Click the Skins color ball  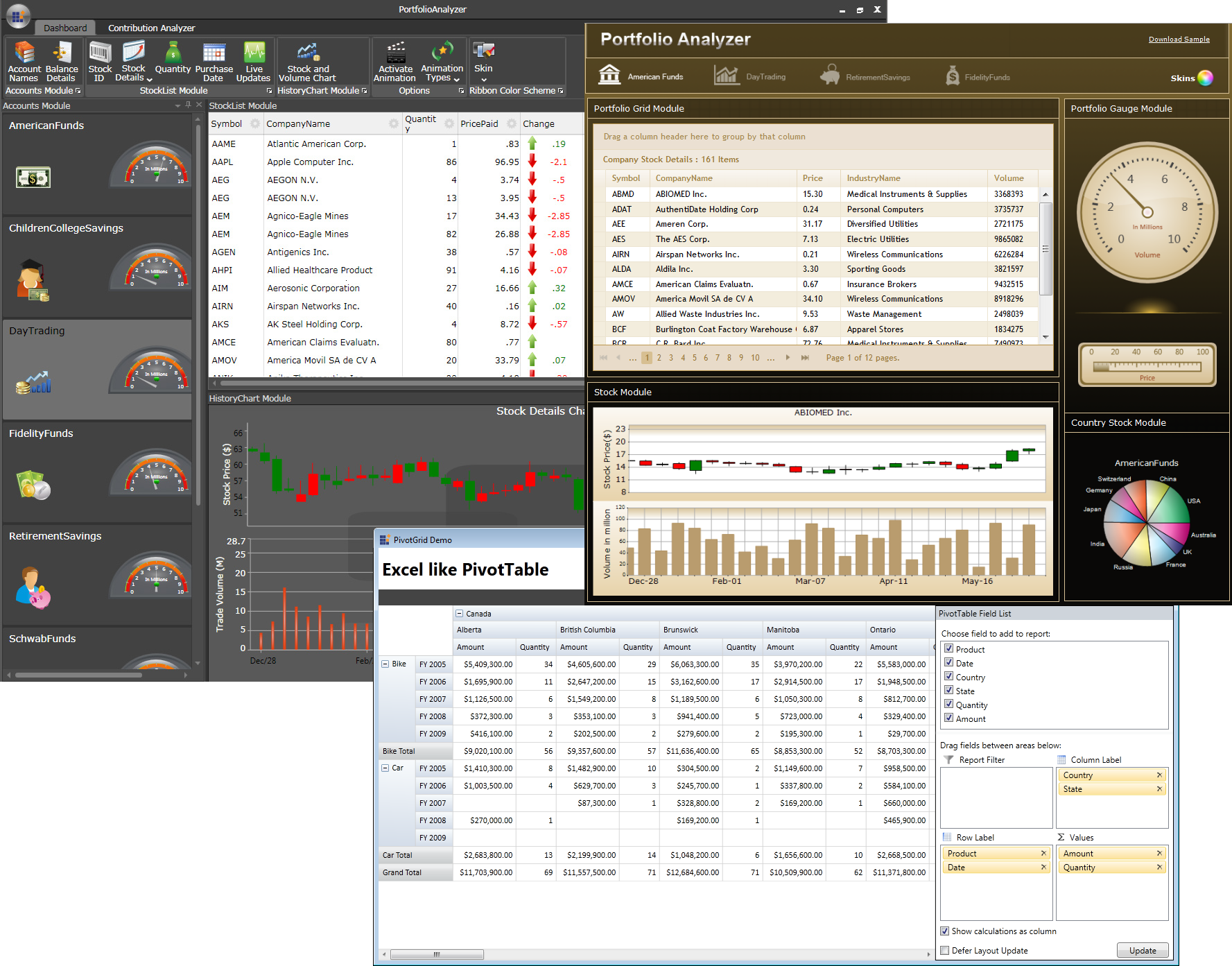coord(1205,78)
